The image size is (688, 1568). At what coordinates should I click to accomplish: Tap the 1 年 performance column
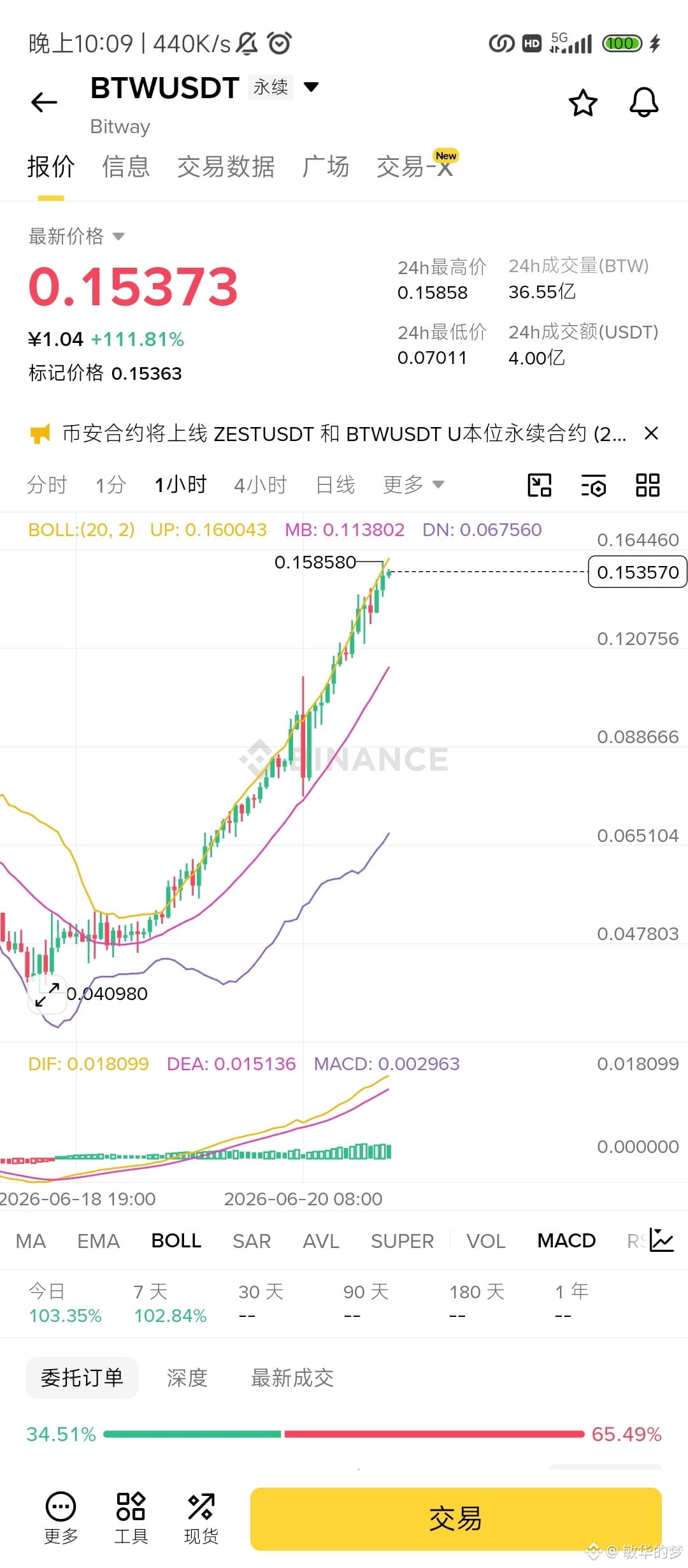pyautogui.click(x=571, y=1303)
